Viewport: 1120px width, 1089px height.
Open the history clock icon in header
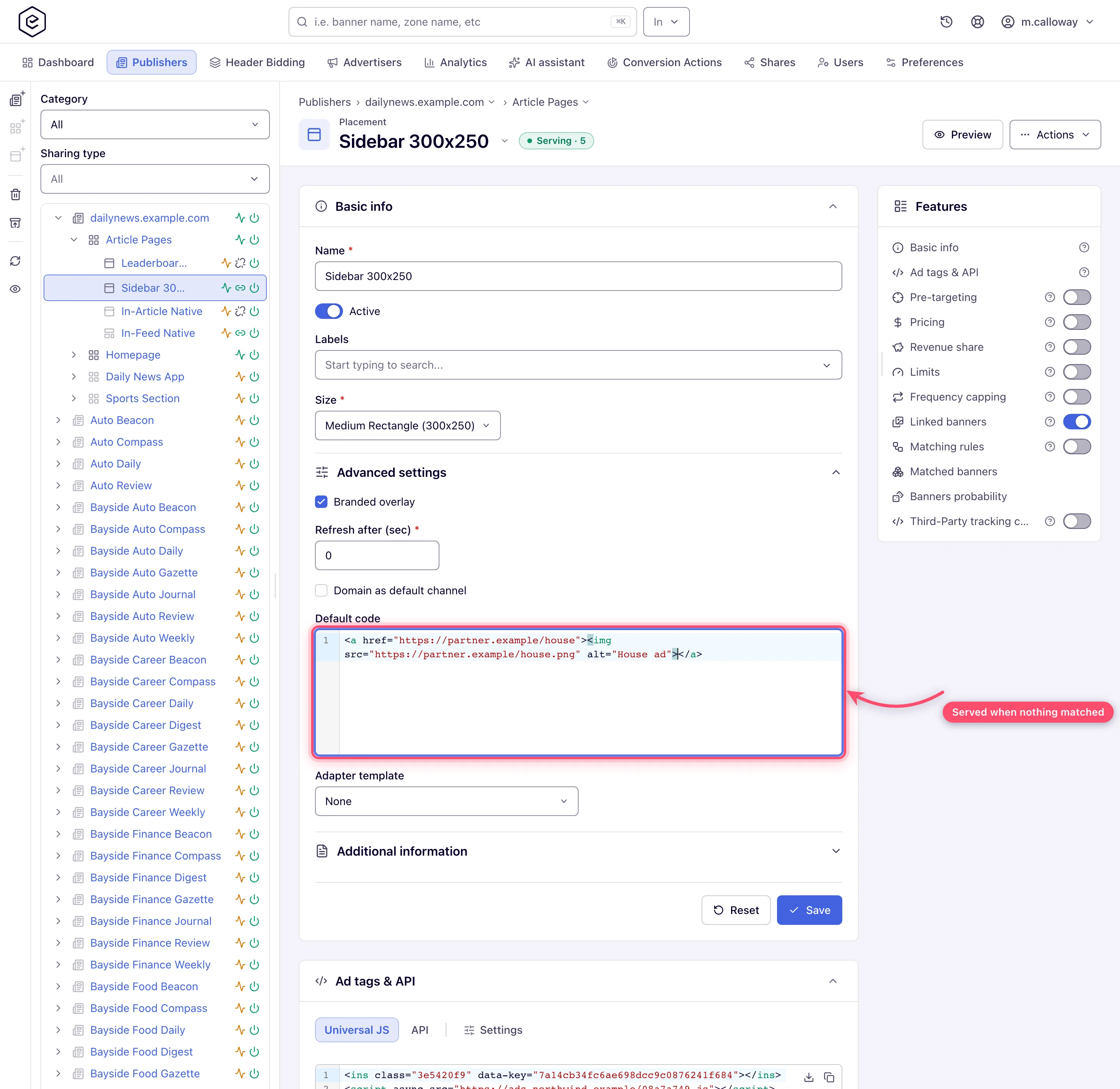coord(946,22)
